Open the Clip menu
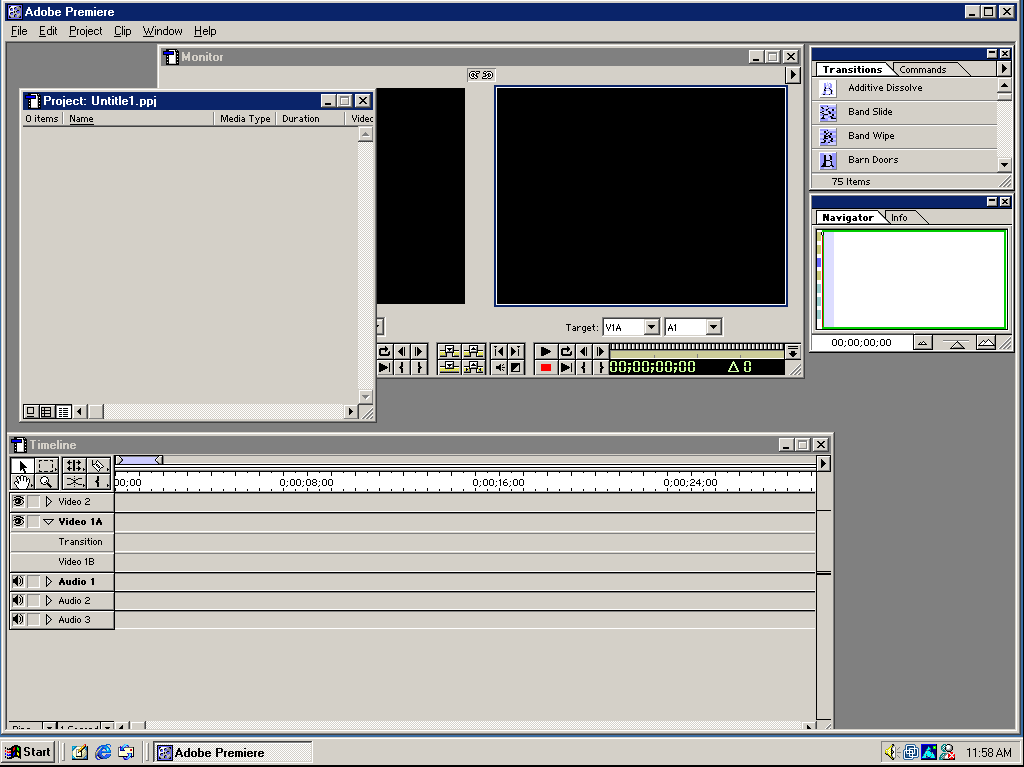1024x767 pixels. (122, 31)
